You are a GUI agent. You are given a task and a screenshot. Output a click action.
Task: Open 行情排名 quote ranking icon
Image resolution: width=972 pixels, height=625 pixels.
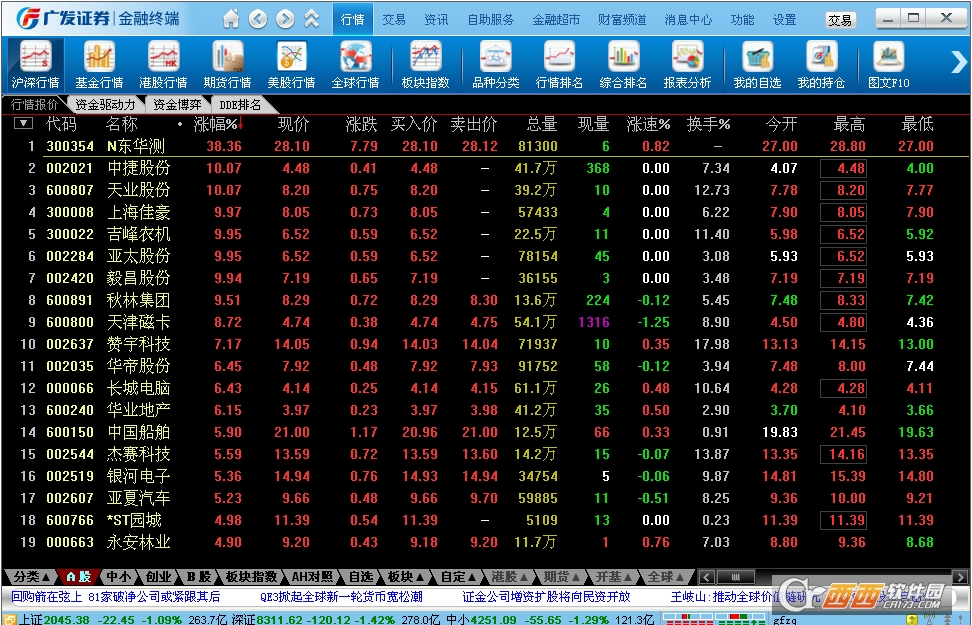click(x=559, y=64)
